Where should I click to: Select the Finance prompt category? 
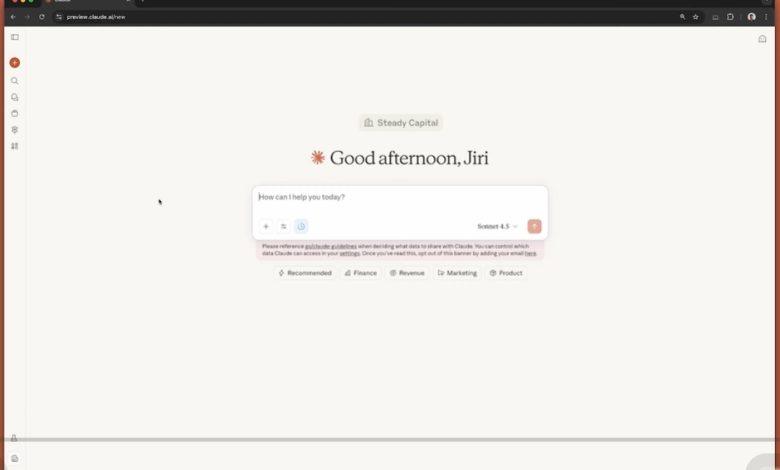[x=361, y=273]
